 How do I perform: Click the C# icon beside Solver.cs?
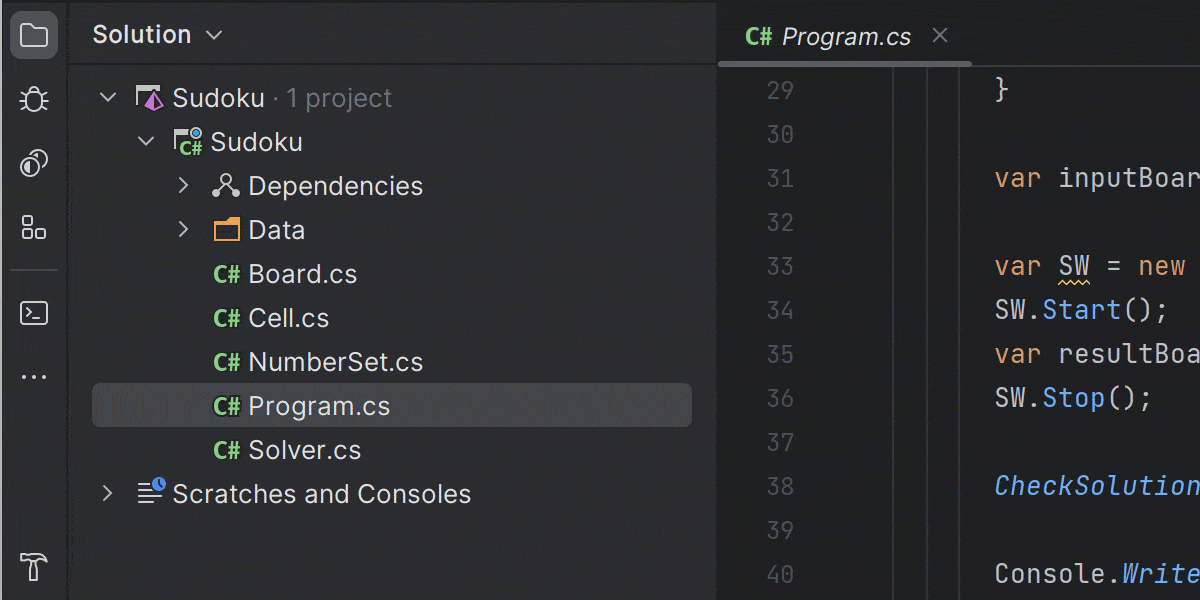pos(226,449)
